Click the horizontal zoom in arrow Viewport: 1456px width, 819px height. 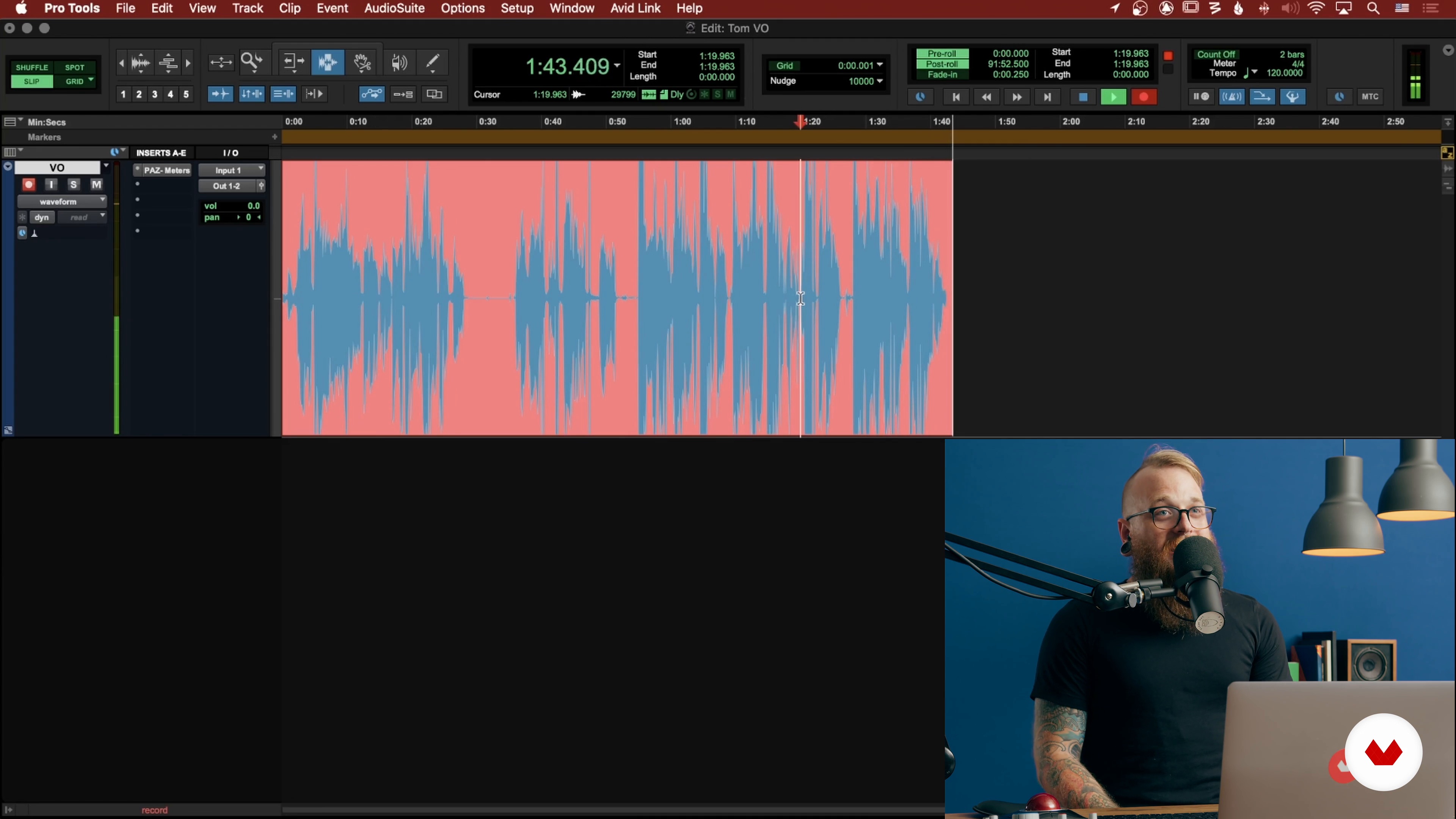(x=188, y=63)
